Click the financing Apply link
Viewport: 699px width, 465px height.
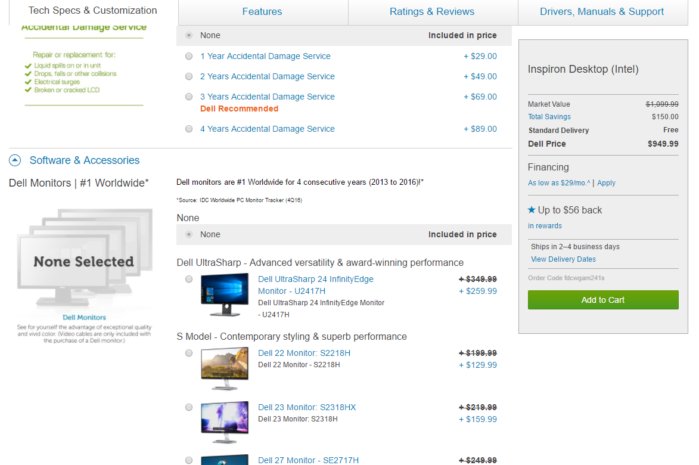[606, 183]
